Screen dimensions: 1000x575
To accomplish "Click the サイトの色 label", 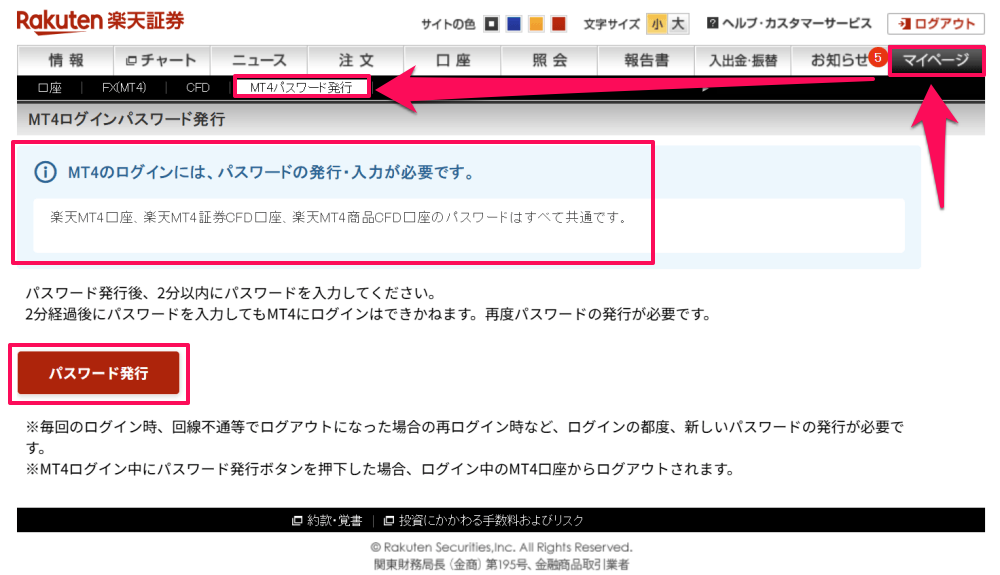I will (x=448, y=24).
